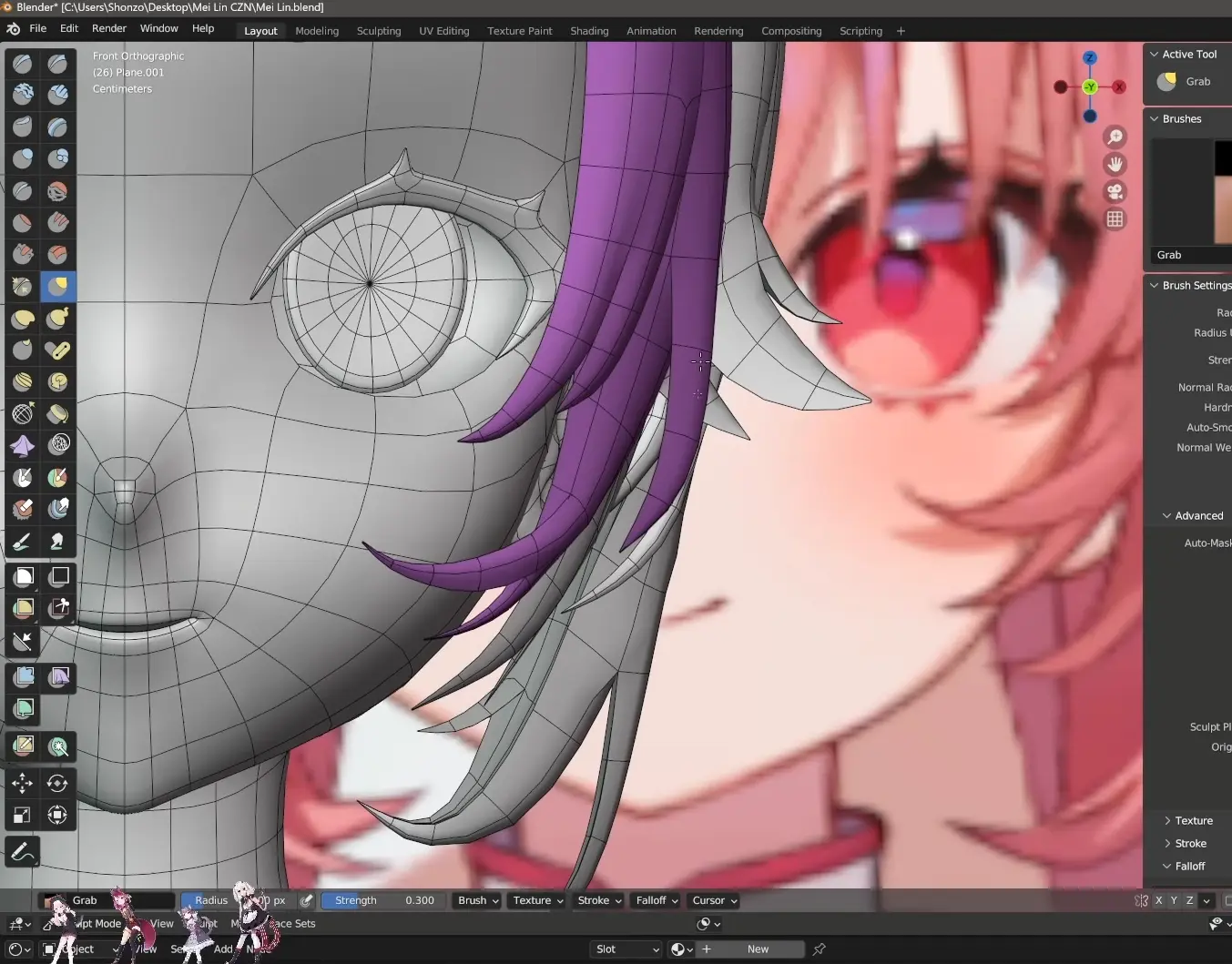Switch to the Sculpting workspace tab
This screenshot has width=1232, height=964.
[379, 31]
